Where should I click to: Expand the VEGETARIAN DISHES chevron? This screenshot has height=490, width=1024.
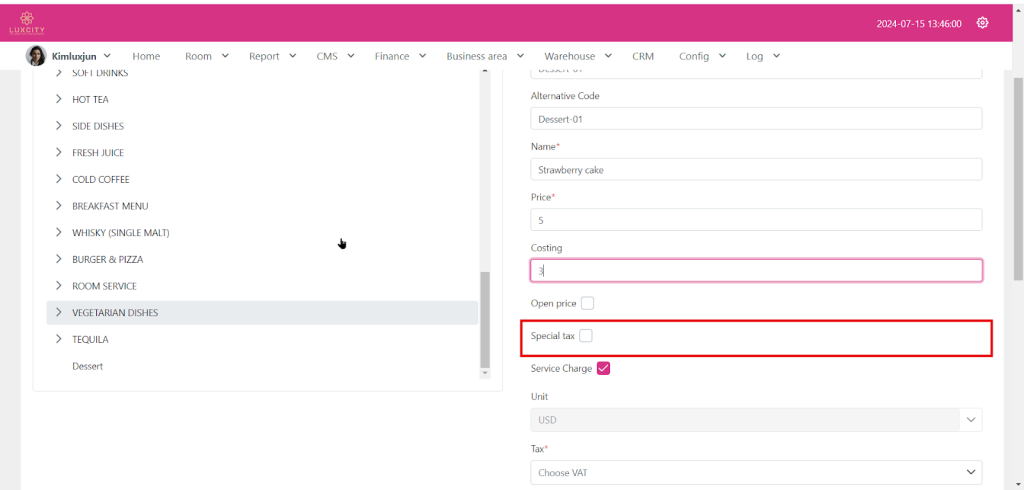pyautogui.click(x=59, y=313)
